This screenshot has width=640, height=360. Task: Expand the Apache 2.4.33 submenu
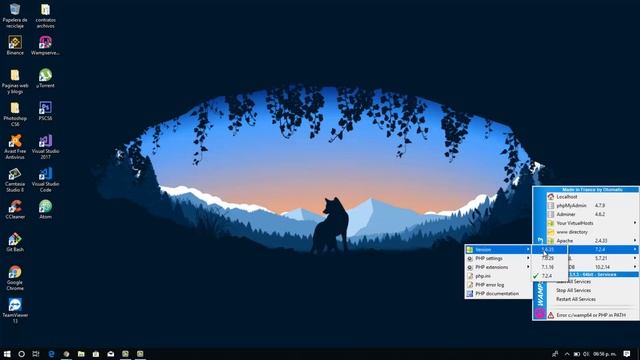(x=592, y=241)
